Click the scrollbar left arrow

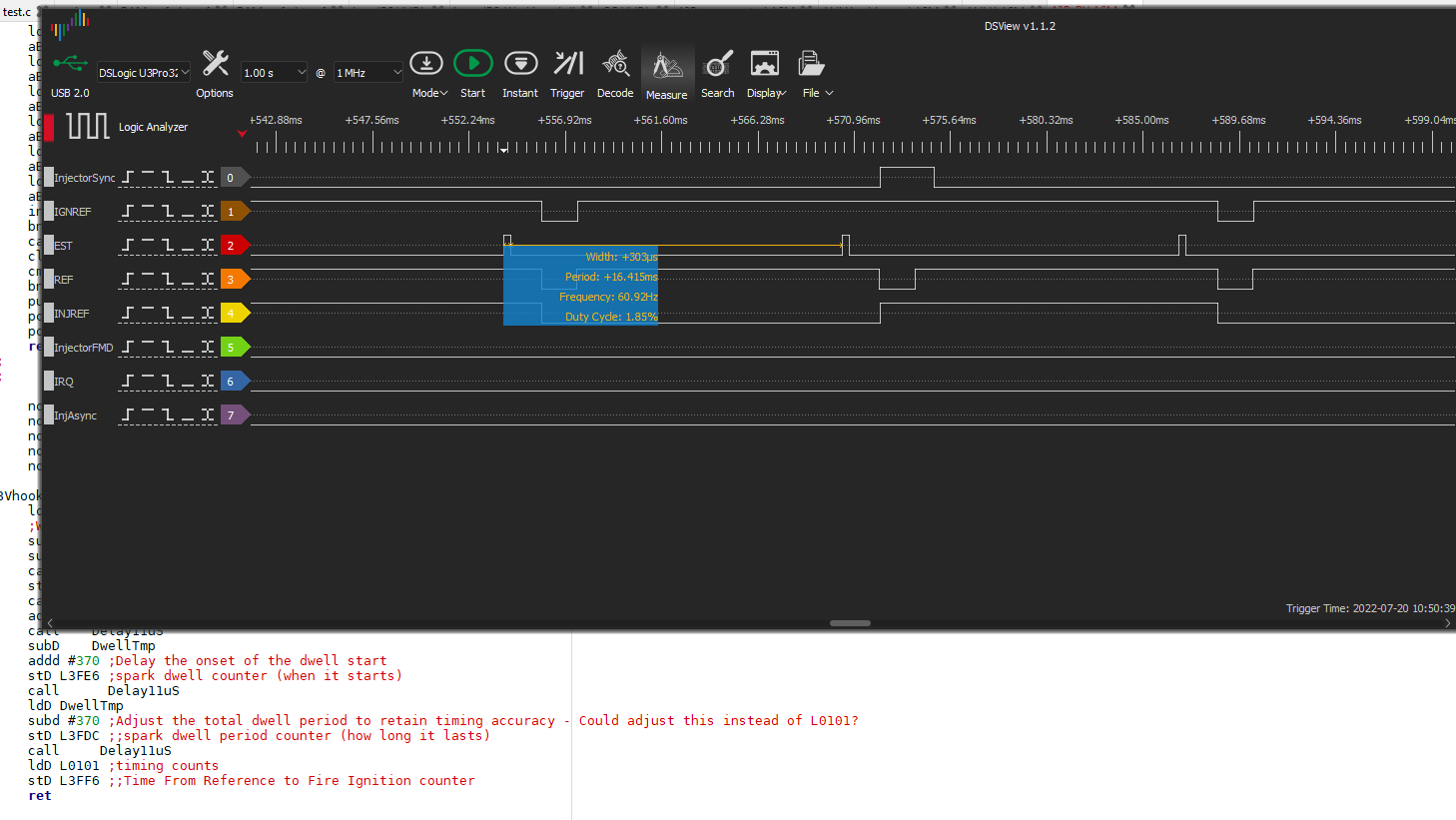(x=50, y=623)
